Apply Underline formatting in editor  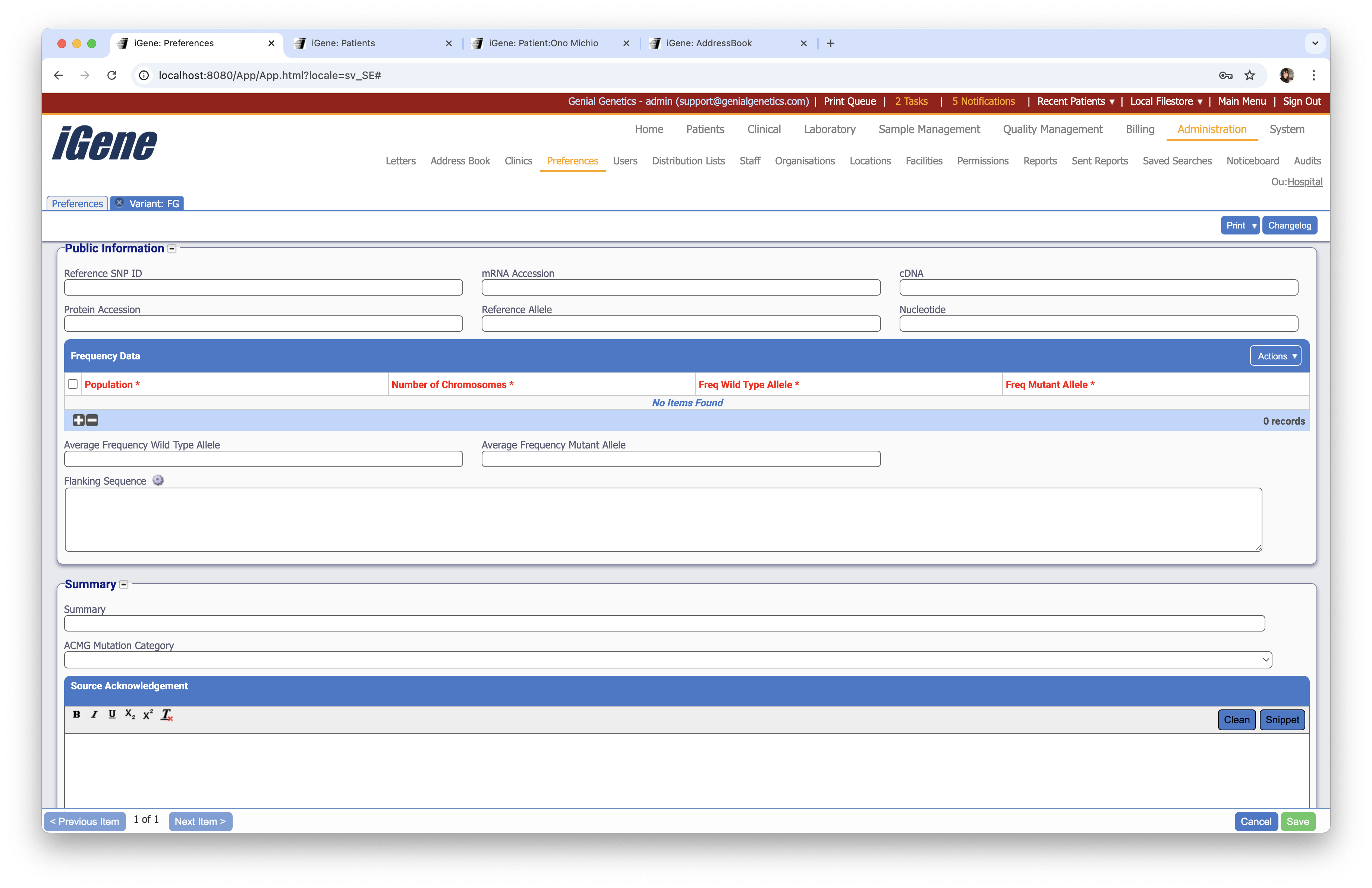112,715
